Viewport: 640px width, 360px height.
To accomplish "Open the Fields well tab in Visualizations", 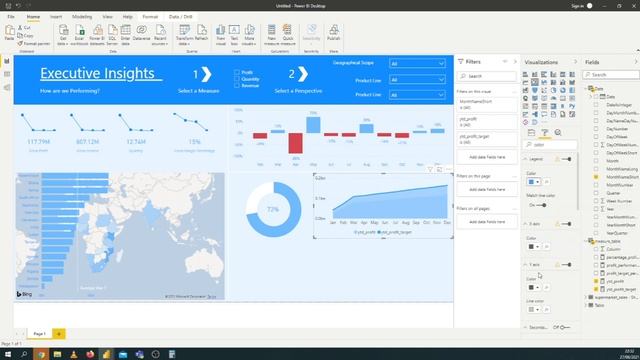I will click(x=531, y=133).
